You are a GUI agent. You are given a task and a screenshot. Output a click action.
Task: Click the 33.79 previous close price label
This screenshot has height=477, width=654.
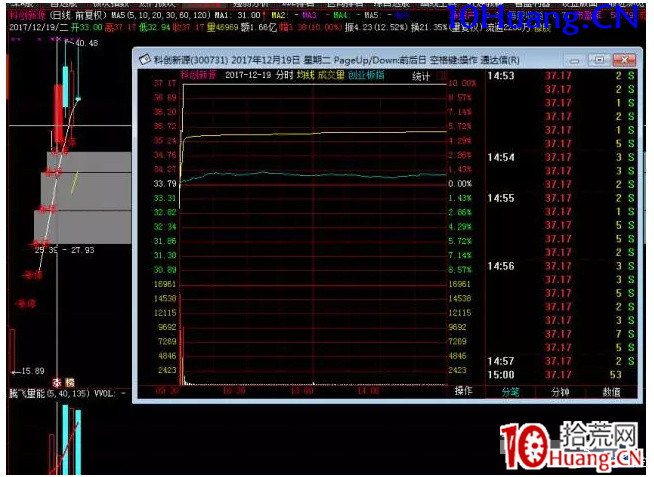pos(165,184)
